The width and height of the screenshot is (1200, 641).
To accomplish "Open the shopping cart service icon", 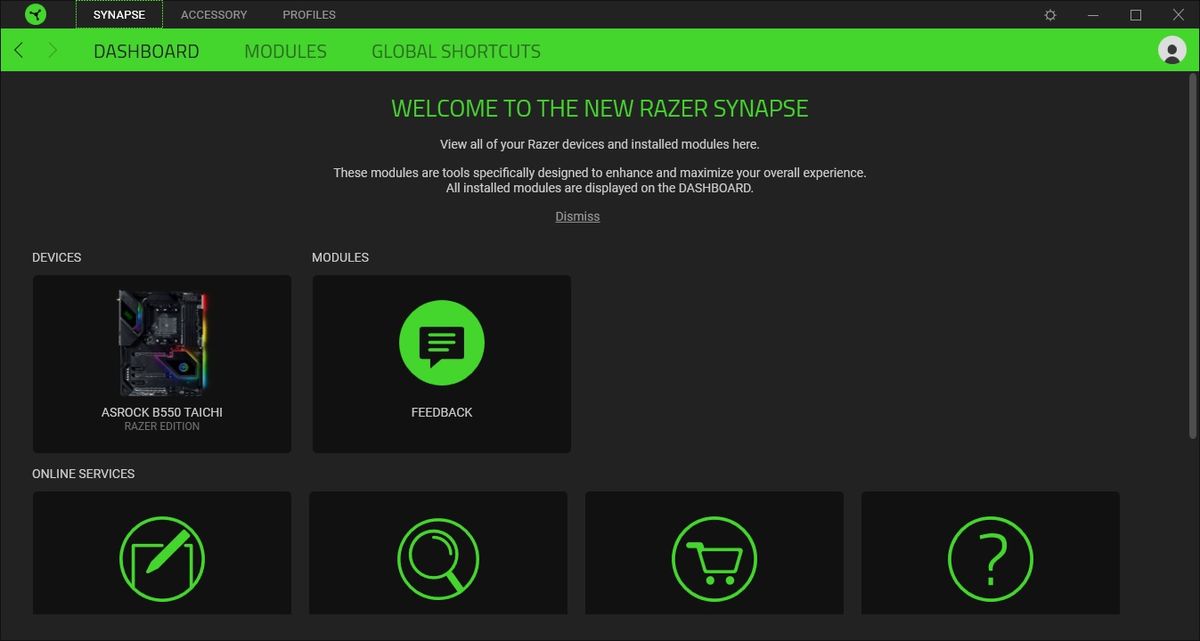I will tap(714, 558).
